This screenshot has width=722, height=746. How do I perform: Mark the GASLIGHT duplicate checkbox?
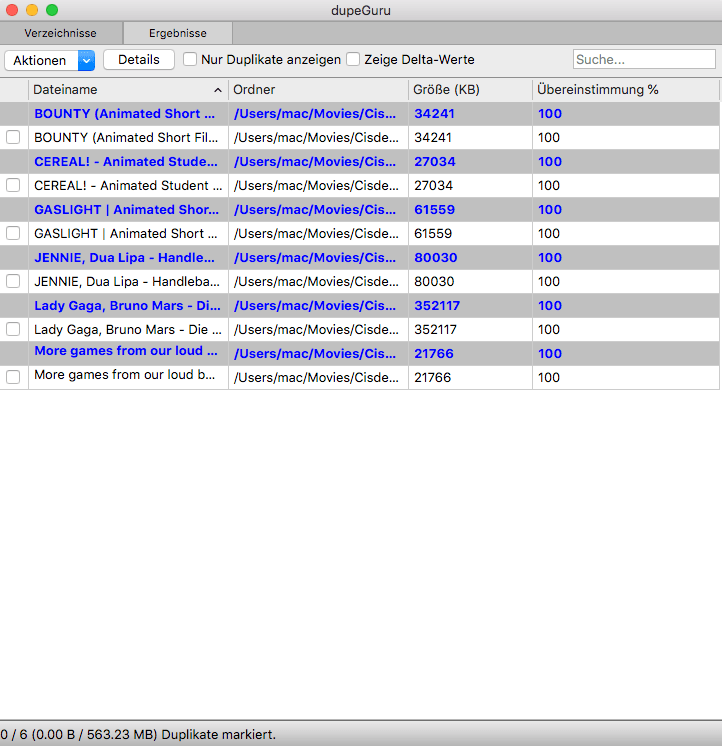(13, 233)
